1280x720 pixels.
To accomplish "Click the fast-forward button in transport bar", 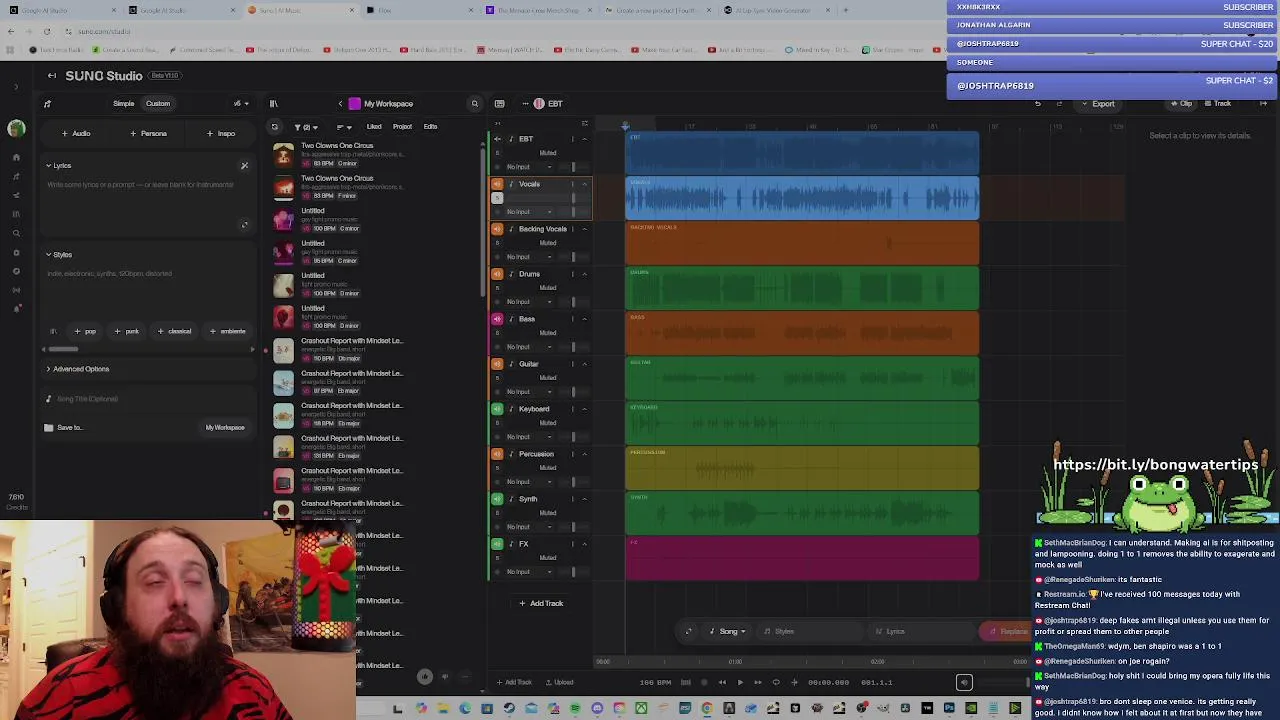I will [x=758, y=682].
